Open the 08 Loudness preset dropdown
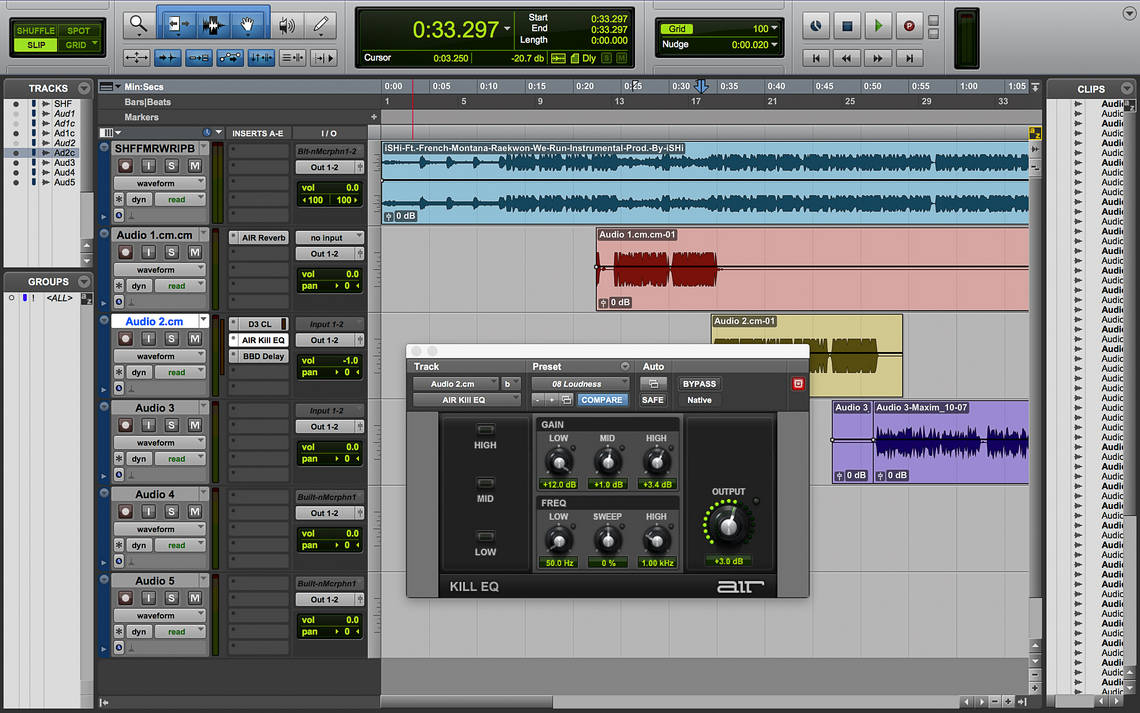 tap(580, 384)
